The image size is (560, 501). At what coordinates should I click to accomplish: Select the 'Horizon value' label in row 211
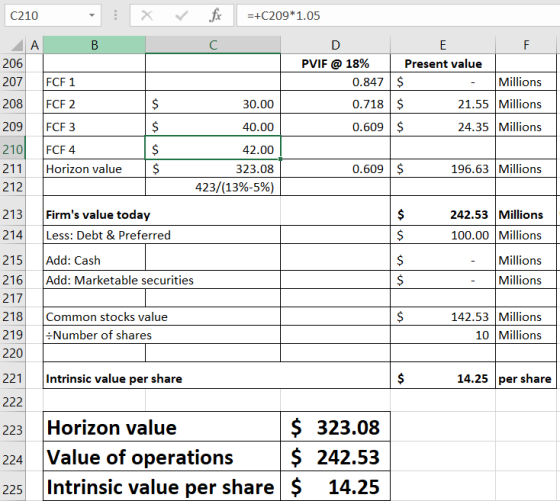point(94,169)
